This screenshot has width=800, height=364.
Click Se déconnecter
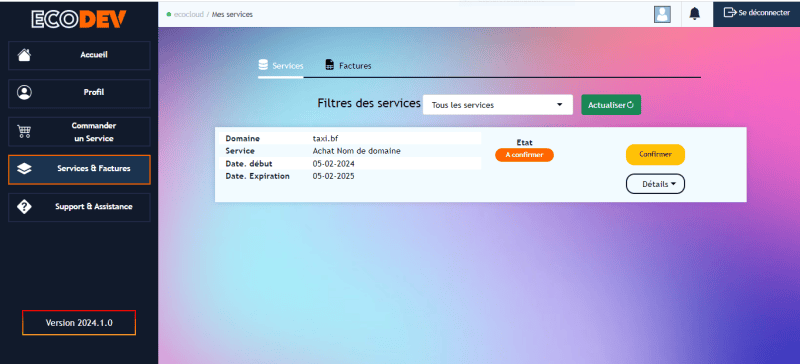click(x=757, y=13)
